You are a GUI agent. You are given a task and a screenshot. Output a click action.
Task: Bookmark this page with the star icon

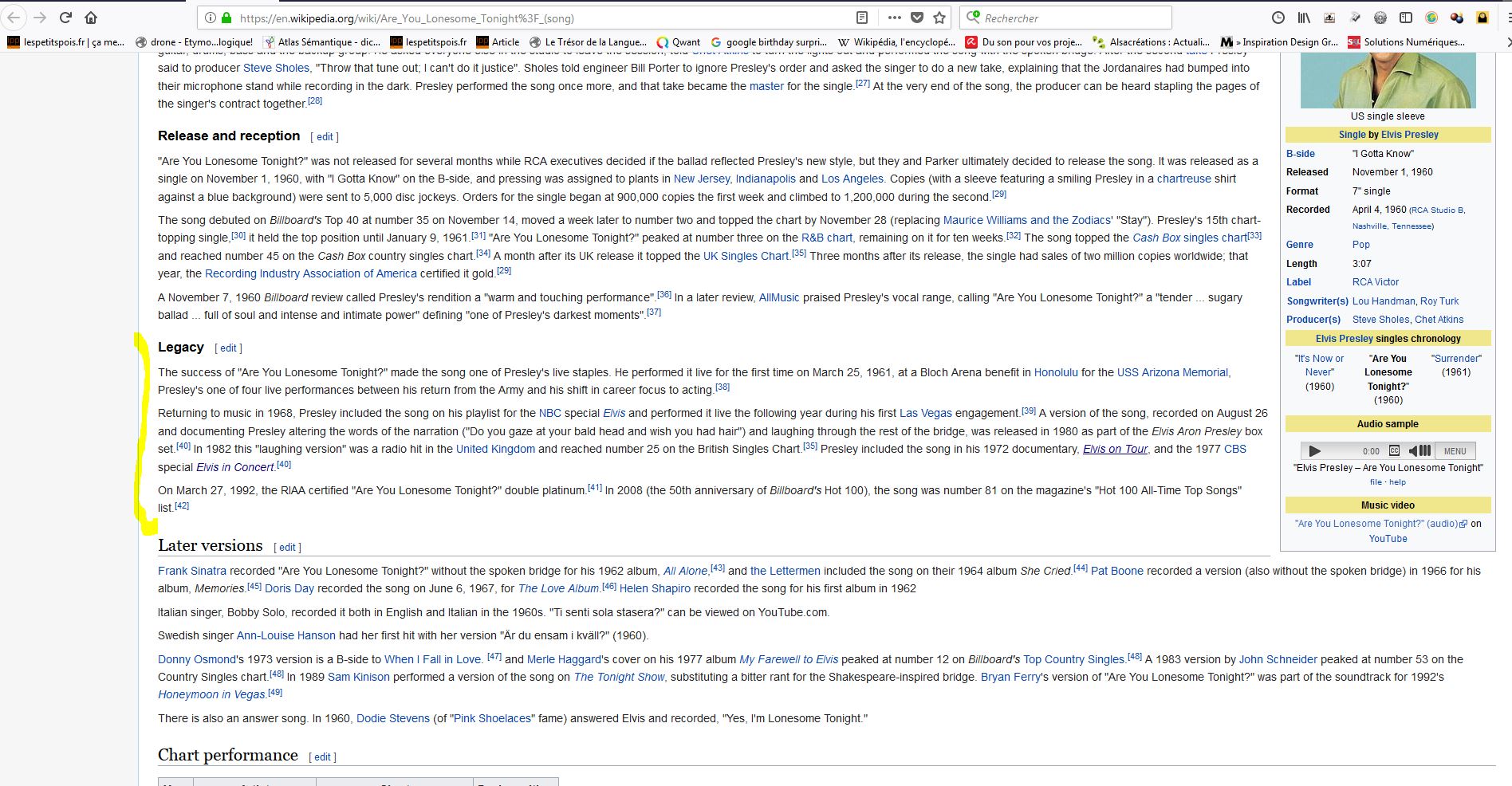point(939,18)
